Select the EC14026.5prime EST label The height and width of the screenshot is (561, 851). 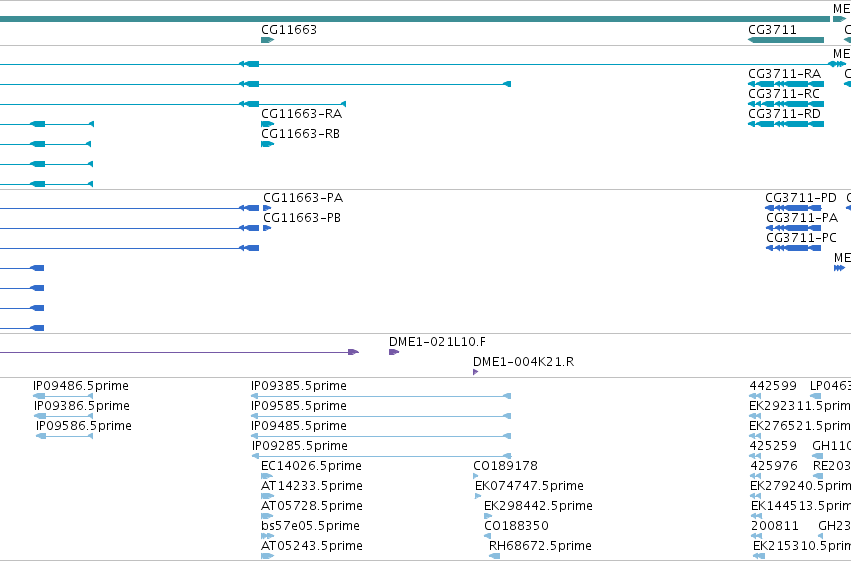point(311,466)
